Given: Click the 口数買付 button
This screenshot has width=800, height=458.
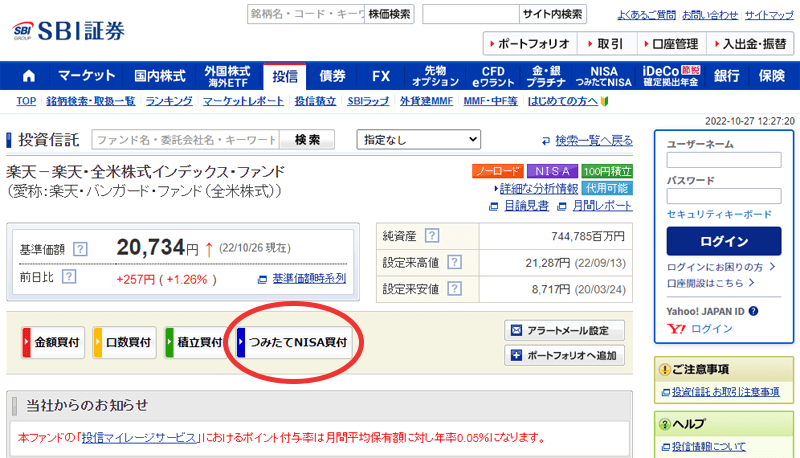Looking at the screenshot, I should coord(124,342).
